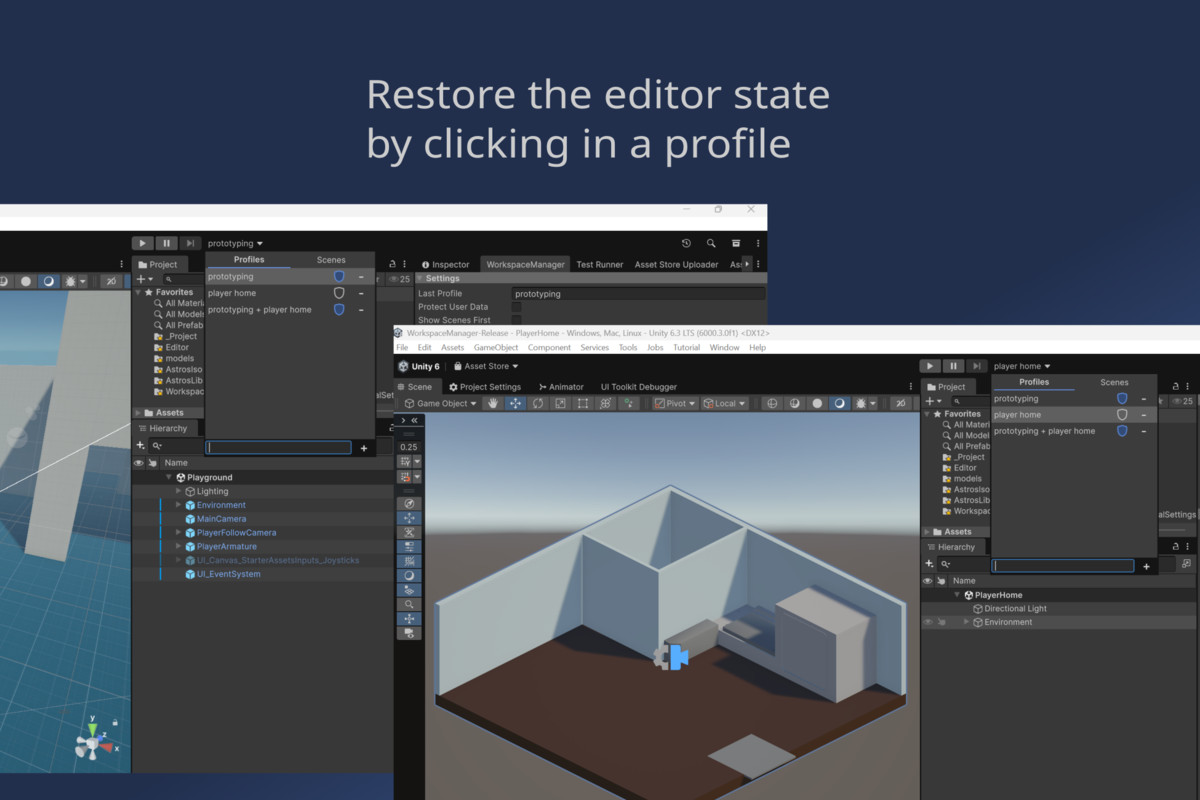Remove prototyping profile with minus, front window

pyautogui.click(x=1144, y=398)
